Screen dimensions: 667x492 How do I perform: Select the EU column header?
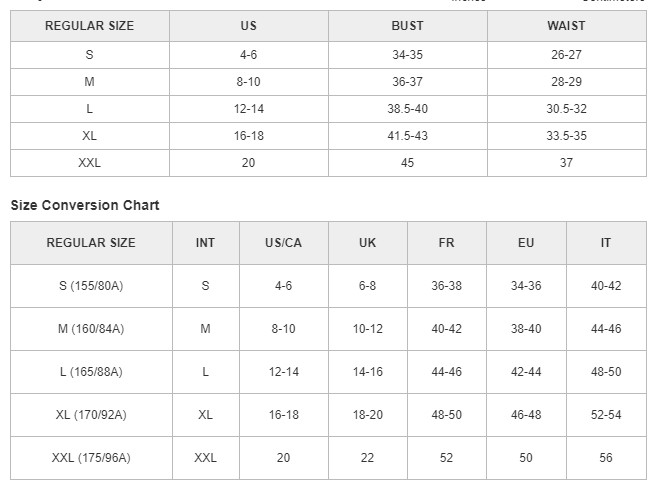pos(526,243)
